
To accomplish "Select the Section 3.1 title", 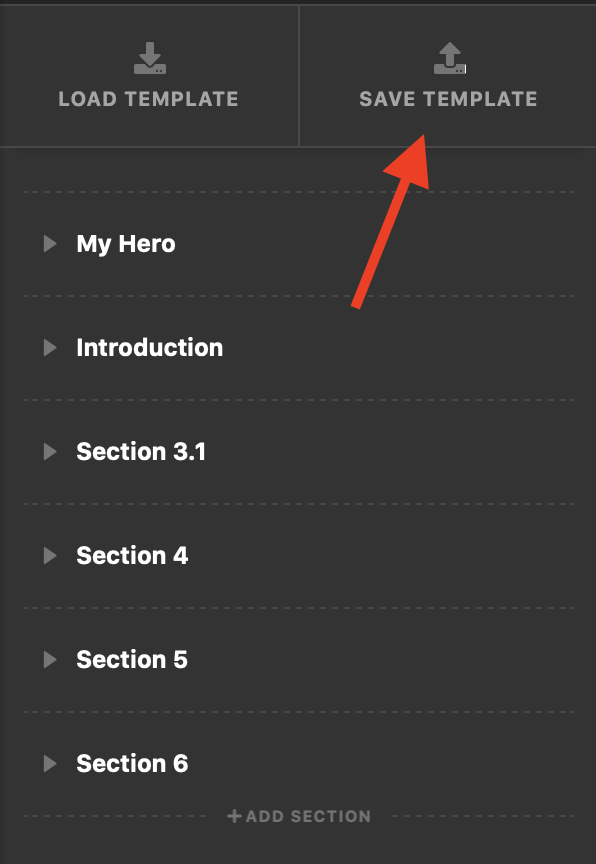I will point(141,452).
